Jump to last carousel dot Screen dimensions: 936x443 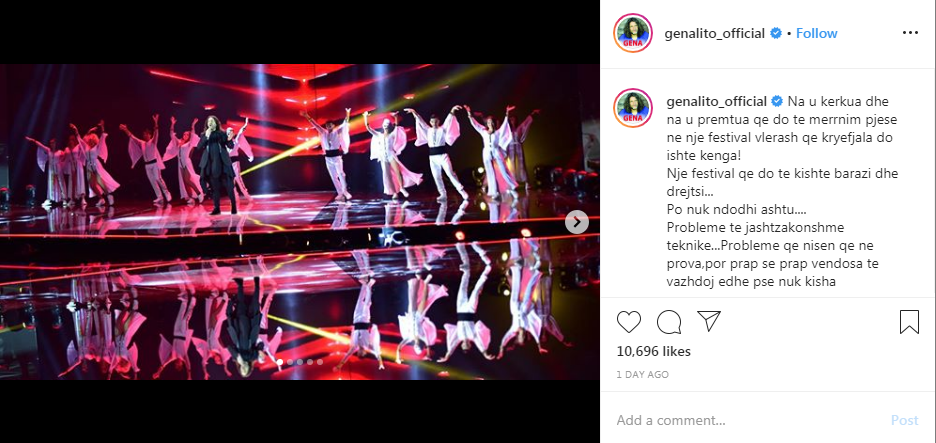(x=320, y=362)
